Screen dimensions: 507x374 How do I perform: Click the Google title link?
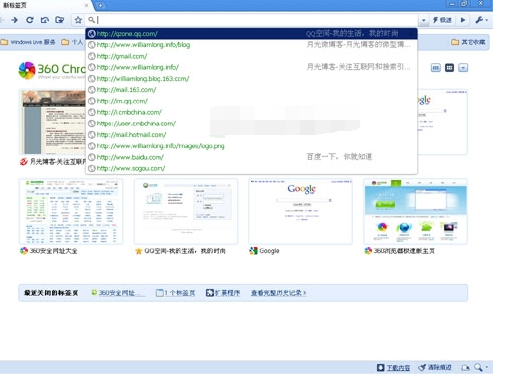tap(269, 251)
